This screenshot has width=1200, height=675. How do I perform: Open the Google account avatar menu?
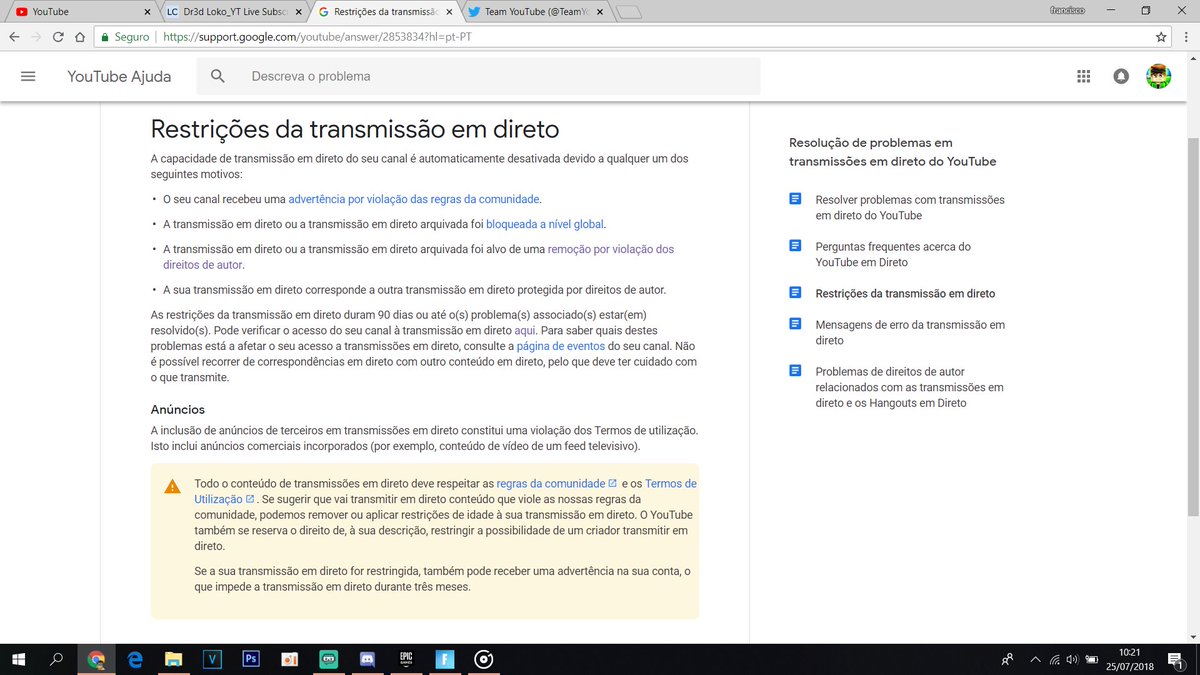(x=1159, y=76)
